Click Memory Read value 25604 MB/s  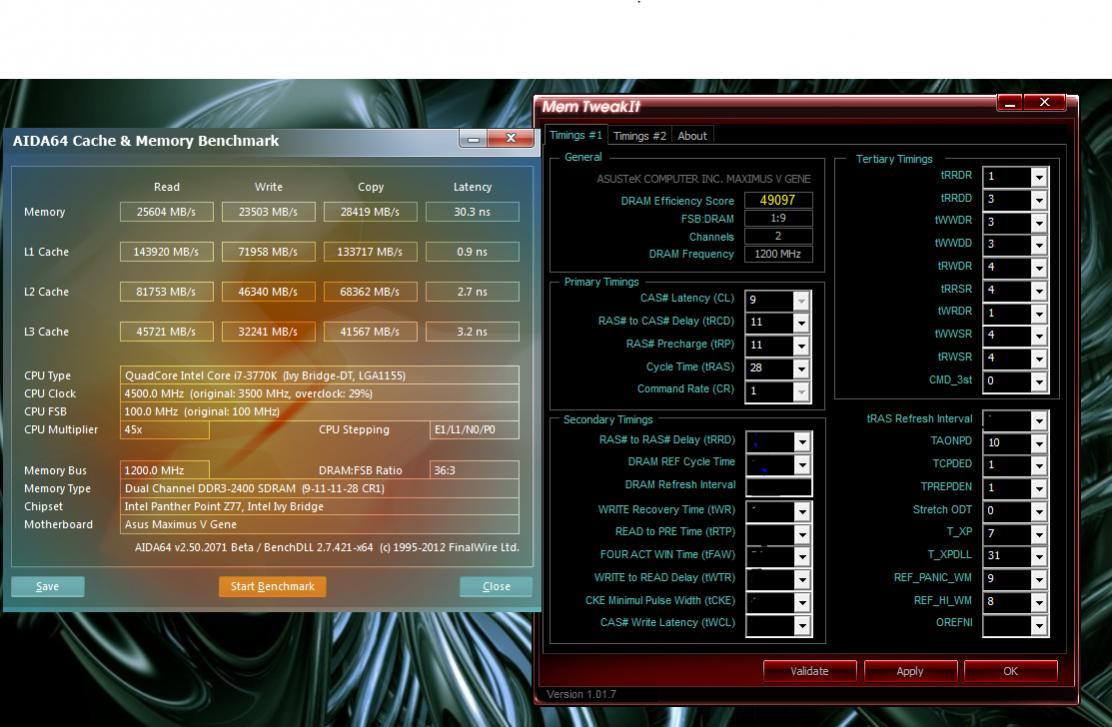(166, 212)
